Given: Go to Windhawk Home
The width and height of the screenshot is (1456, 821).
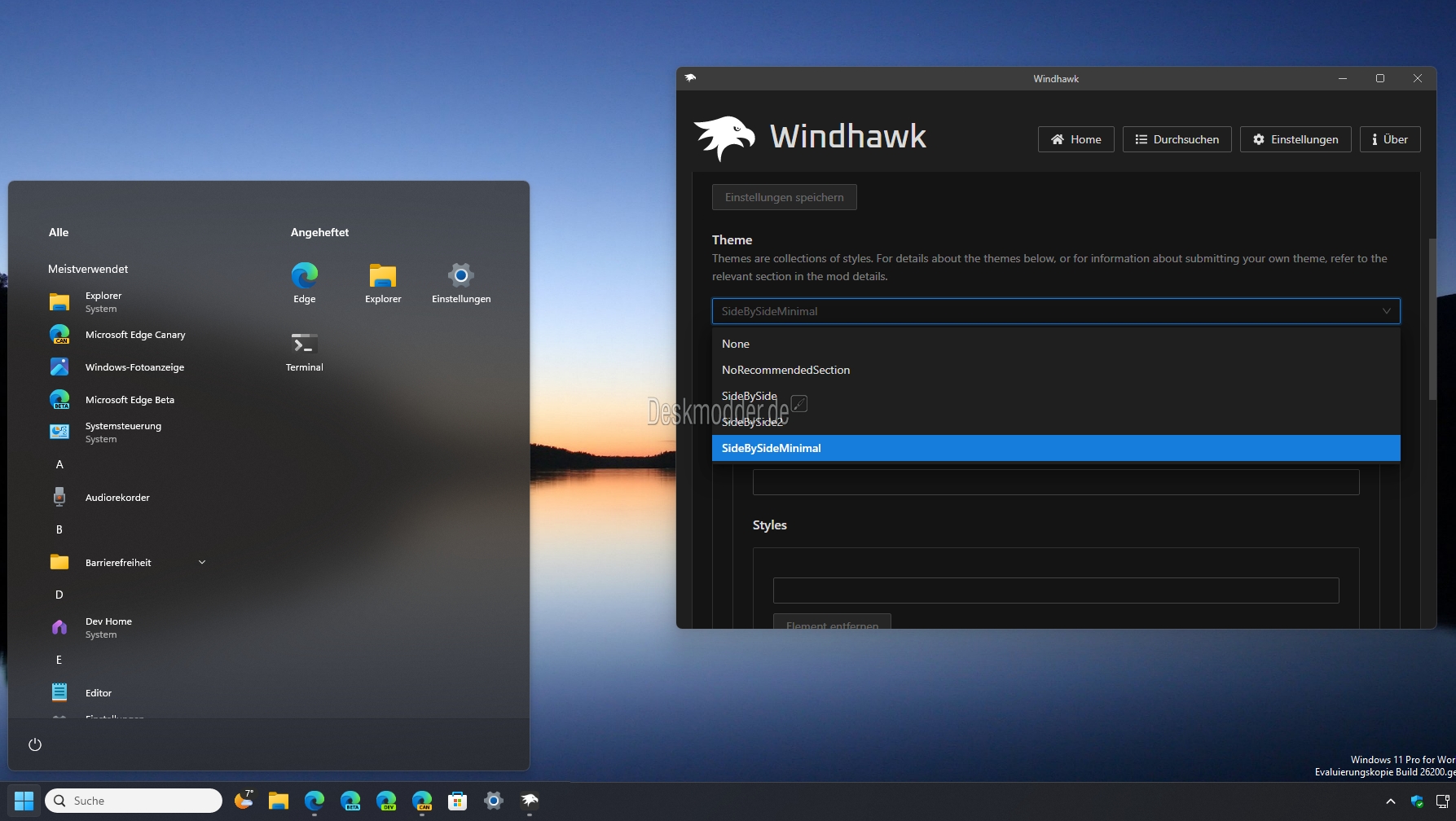Looking at the screenshot, I should 1076,139.
